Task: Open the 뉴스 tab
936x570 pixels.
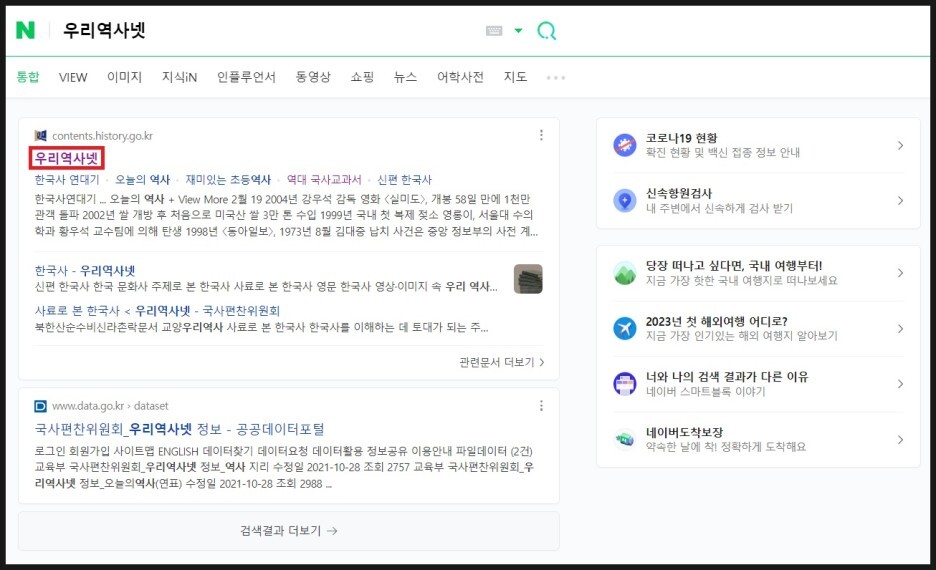Action: pyautogui.click(x=405, y=77)
